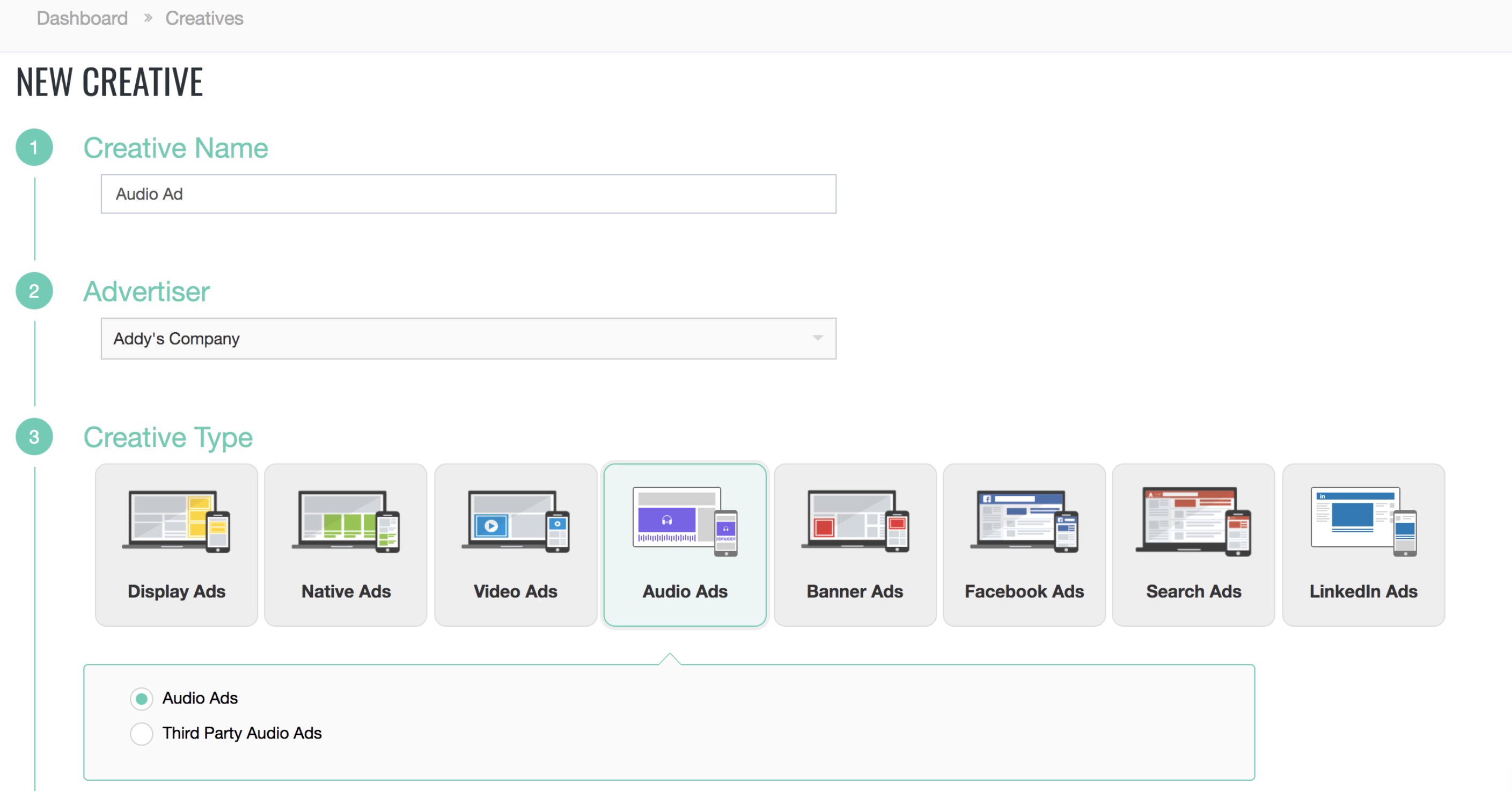Click step 3 Creative Type circle

(x=34, y=437)
